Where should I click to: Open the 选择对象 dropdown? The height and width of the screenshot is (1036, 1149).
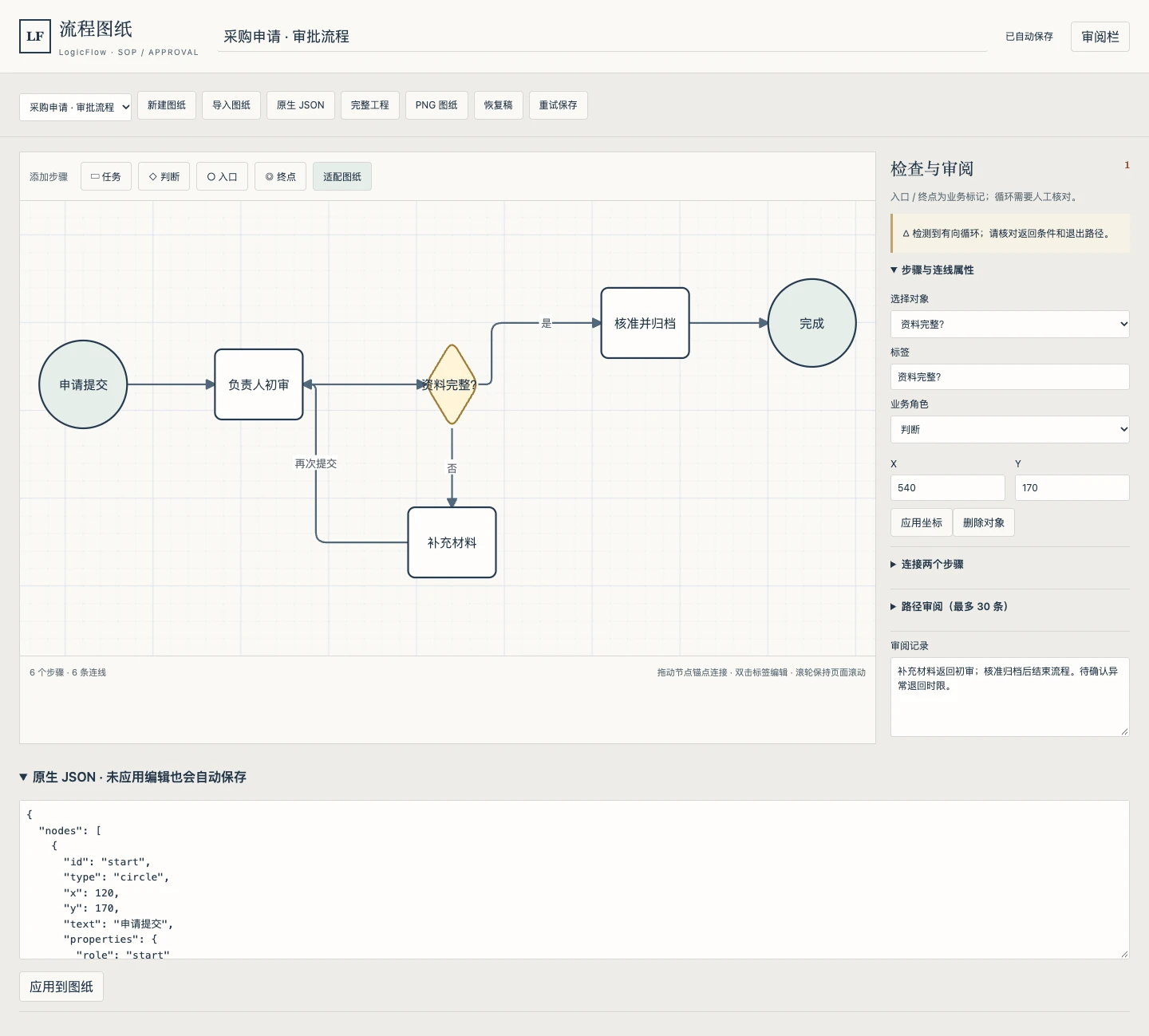(1009, 324)
